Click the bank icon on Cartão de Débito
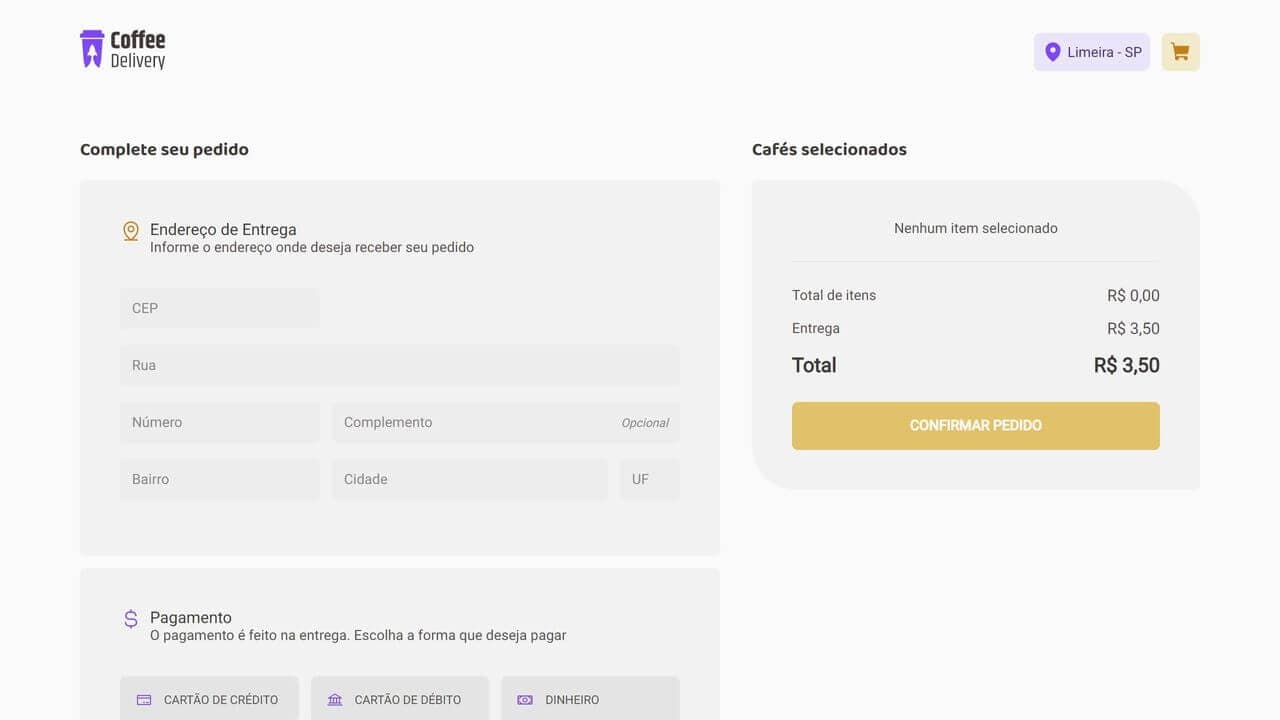Screen dimensions: 1280x720 tap(333, 700)
